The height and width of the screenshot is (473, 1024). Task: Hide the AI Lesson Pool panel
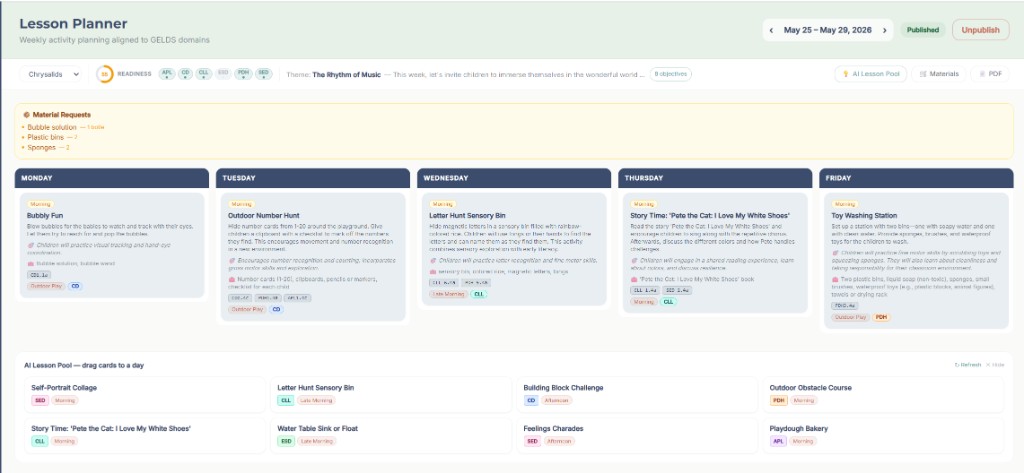tap(995, 365)
